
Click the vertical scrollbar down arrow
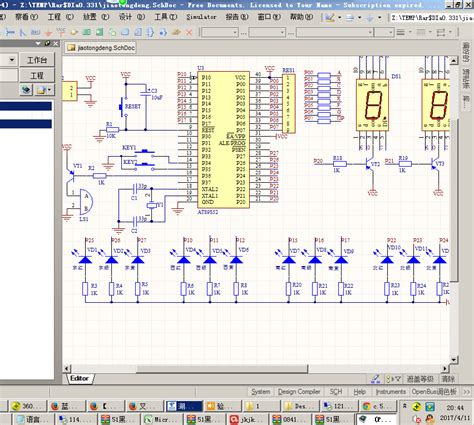pyautogui.click(x=454, y=359)
